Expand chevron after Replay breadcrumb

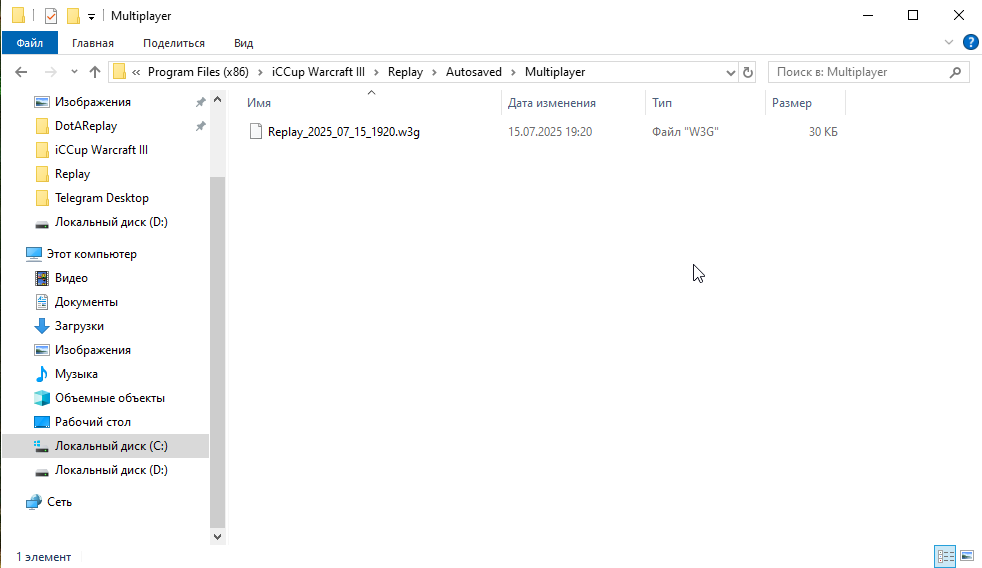tap(434, 72)
